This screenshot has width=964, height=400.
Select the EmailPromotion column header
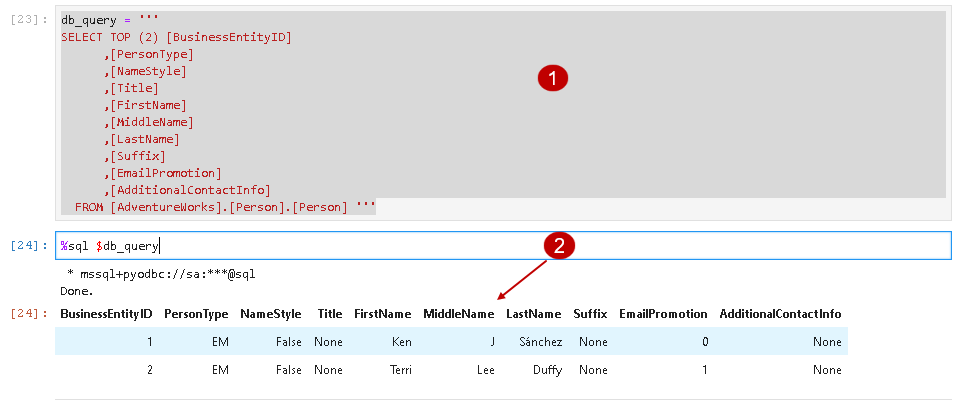[663, 314]
